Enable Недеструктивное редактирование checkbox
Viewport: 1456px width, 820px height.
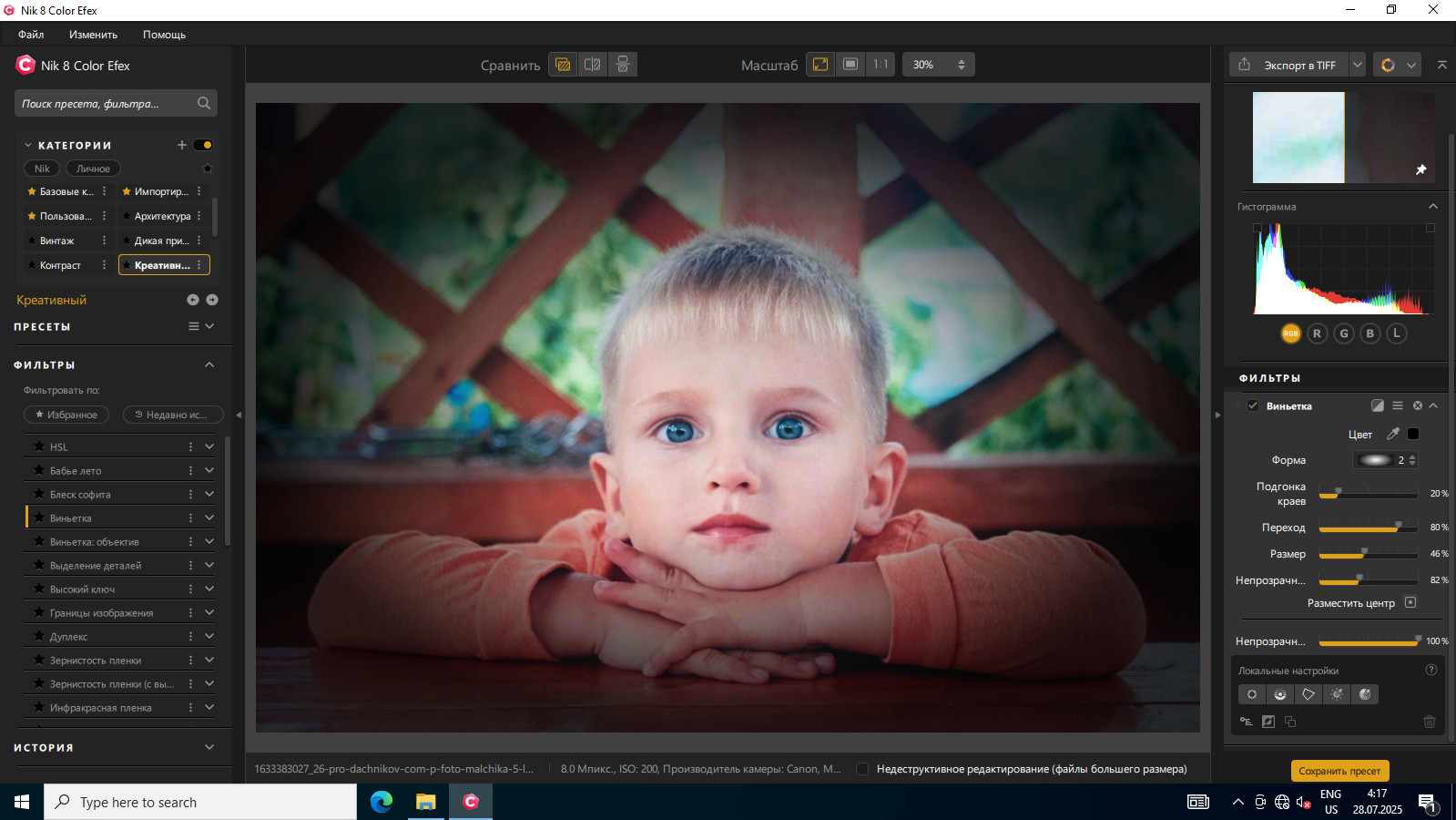click(862, 769)
